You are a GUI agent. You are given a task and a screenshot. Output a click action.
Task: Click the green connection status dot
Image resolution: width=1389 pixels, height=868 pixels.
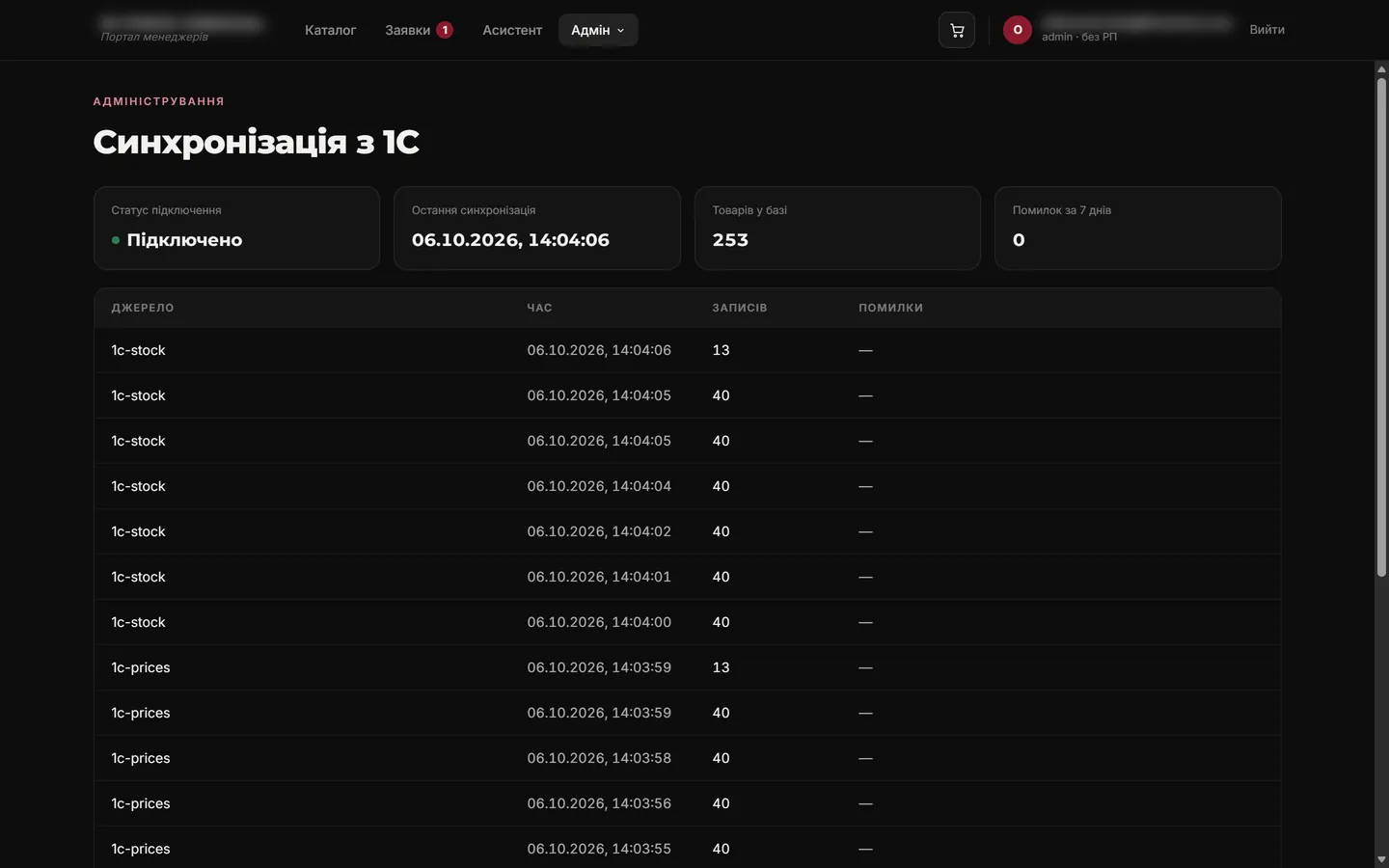coord(116,240)
